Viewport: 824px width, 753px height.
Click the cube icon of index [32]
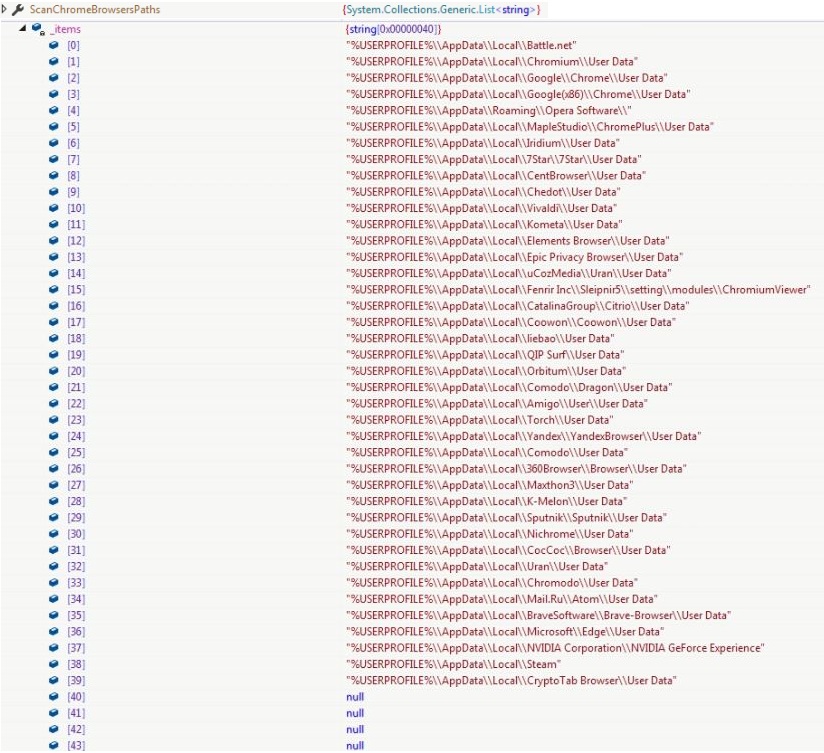pyautogui.click(x=54, y=566)
